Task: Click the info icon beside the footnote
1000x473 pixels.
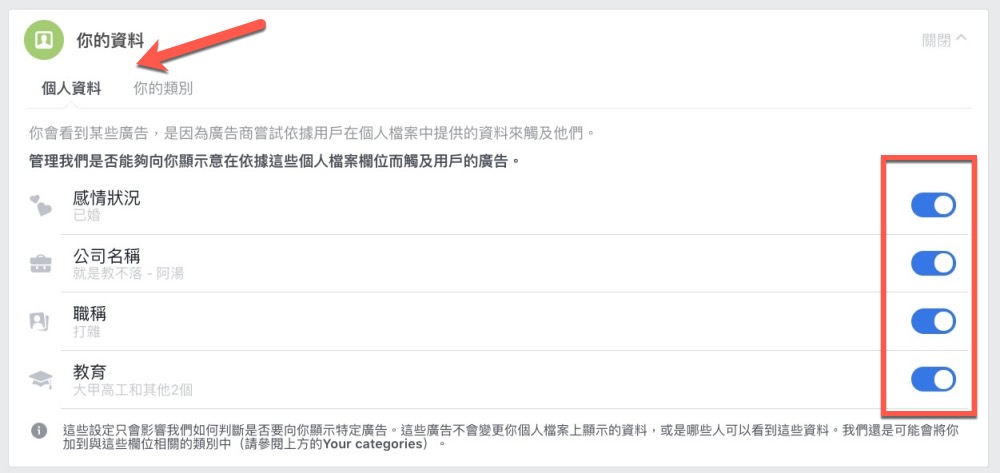Action: pos(39,431)
